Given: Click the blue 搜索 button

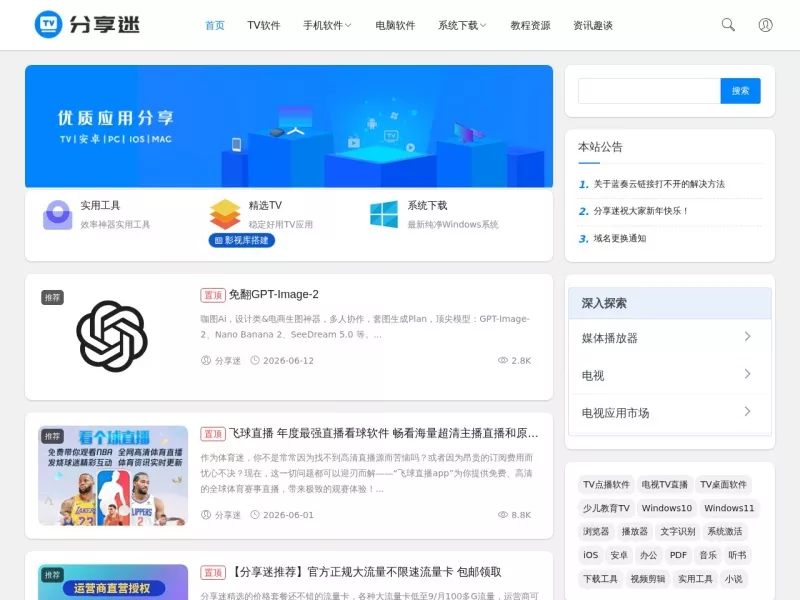Looking at the screenshot, I should pyautogui.click(x=740, y=91).
